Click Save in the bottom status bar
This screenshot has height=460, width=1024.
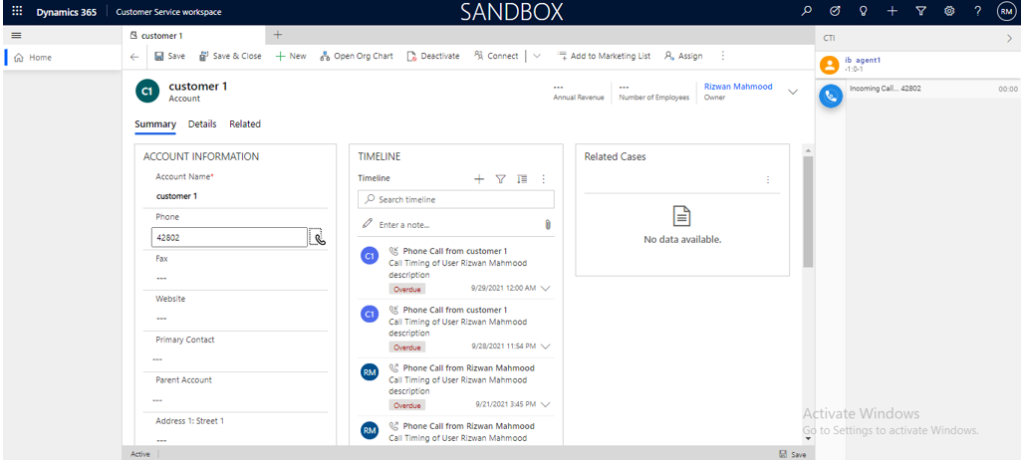[793, 454]
